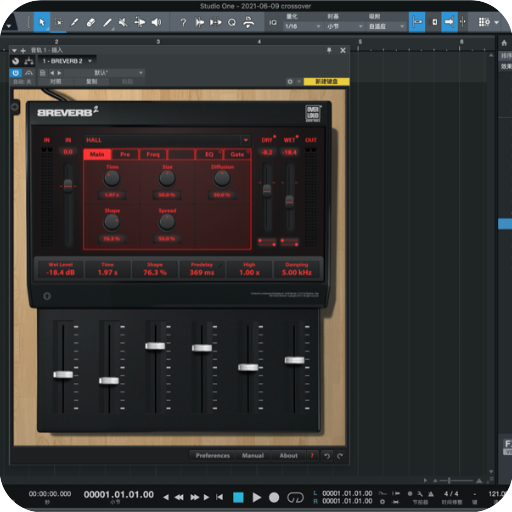Screen dimensions: 512x512
Task: Select the Eraser tool
Action: point(91,22)
